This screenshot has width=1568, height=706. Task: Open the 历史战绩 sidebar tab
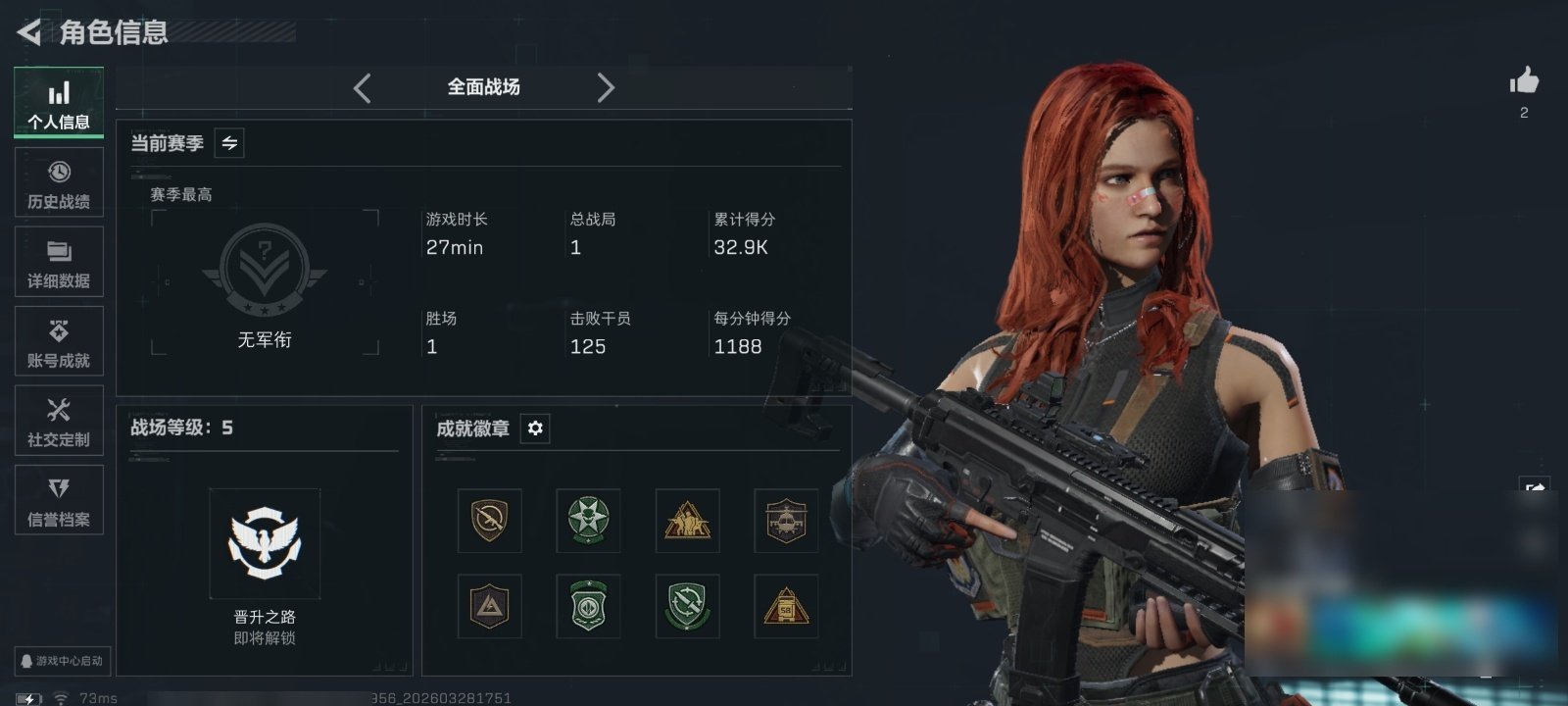pos(59,183)
